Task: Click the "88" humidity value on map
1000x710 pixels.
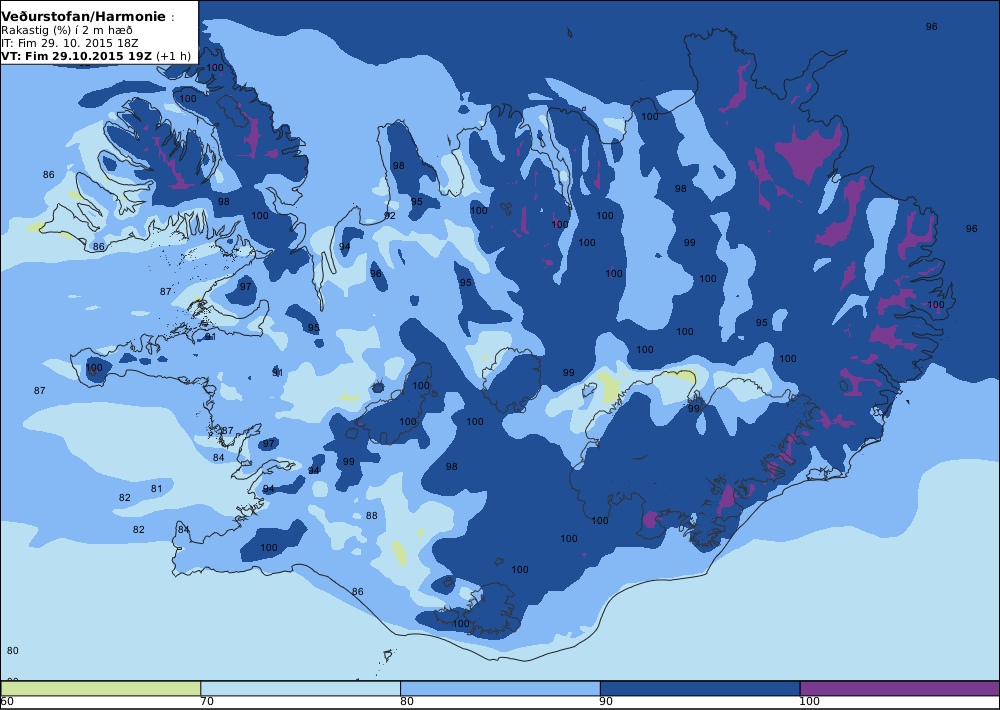Action: tap(371, 515)
